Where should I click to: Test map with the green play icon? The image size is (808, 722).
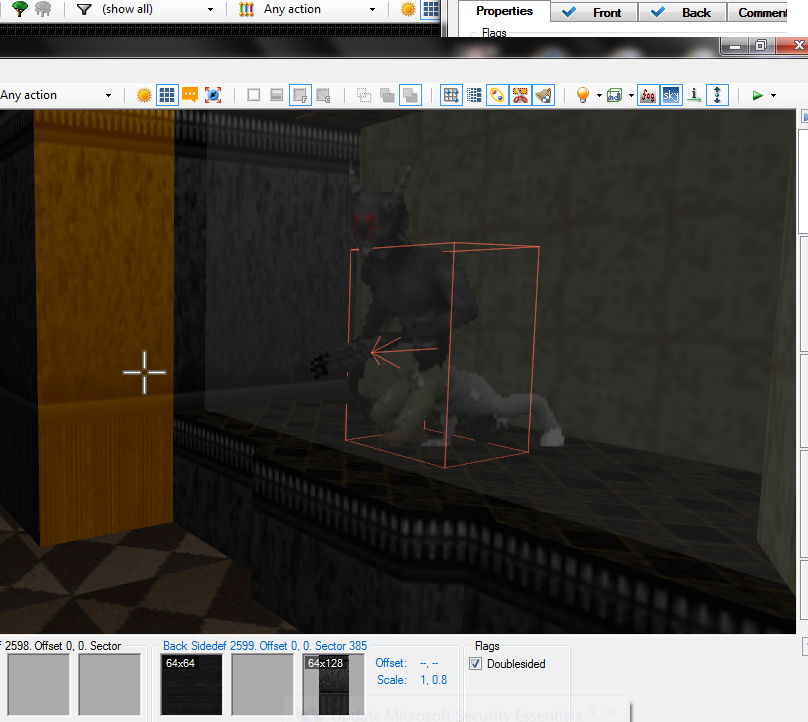(758, 95)
